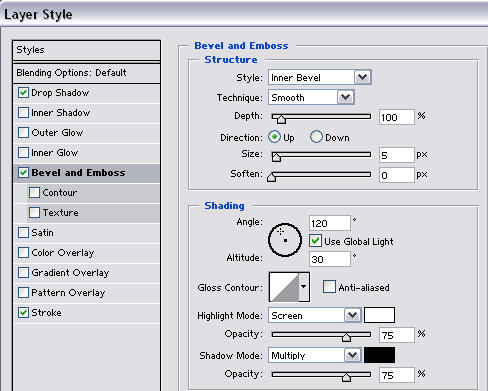Select the Gradient Overlay effect row
Screen dimensions: 488x391
click(86, 273)
